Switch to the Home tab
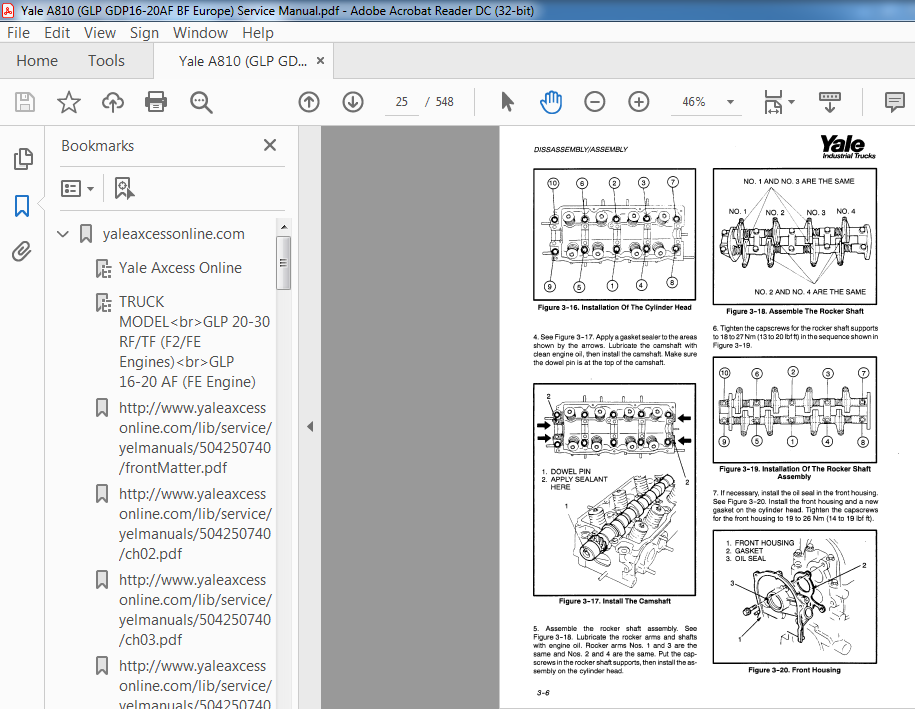Image resolution: width=915 pixels, height=709 pixels. (37, 61)
